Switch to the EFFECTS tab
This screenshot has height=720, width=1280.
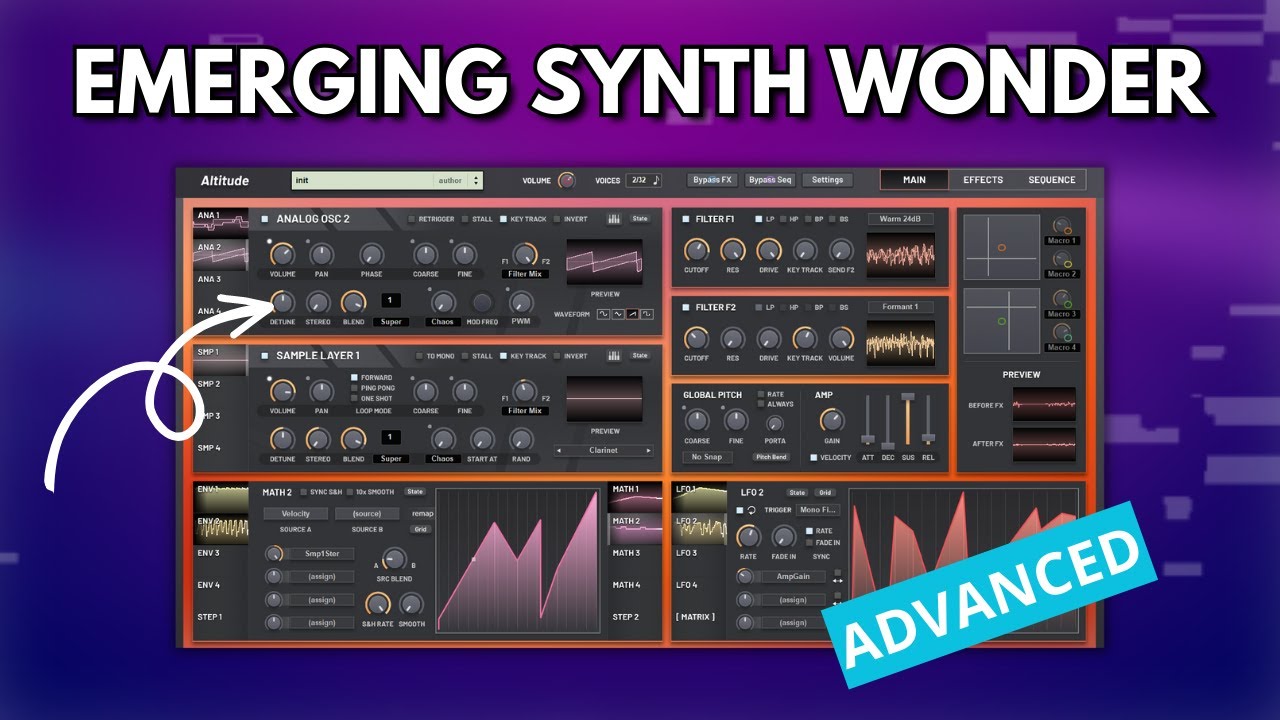click(x=983, y=180)
